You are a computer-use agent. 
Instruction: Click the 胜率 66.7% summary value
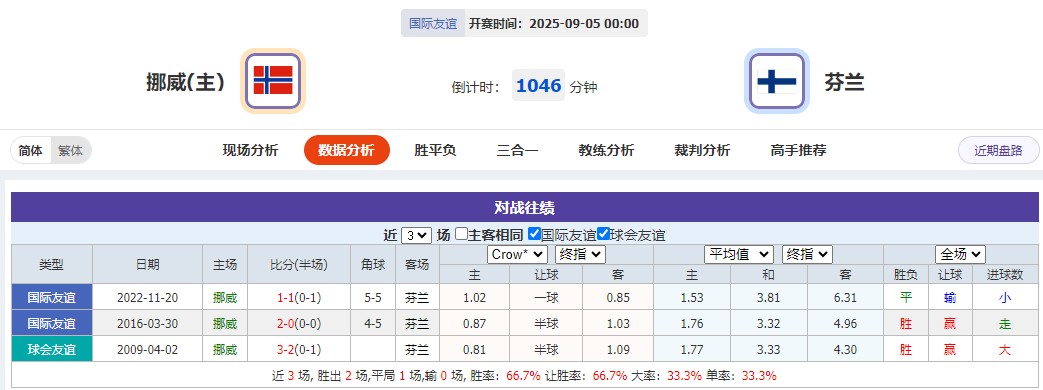[x=523, y=375]
